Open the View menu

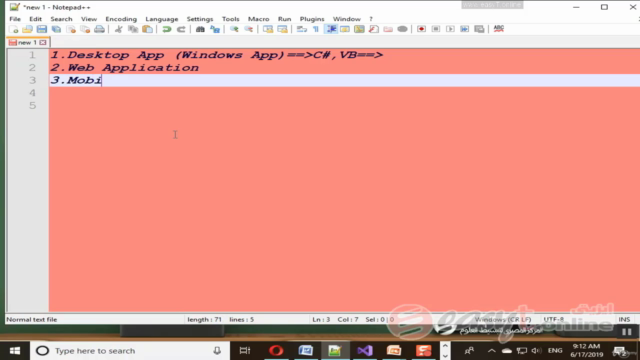pyautogui.click(x=89, y=19)
